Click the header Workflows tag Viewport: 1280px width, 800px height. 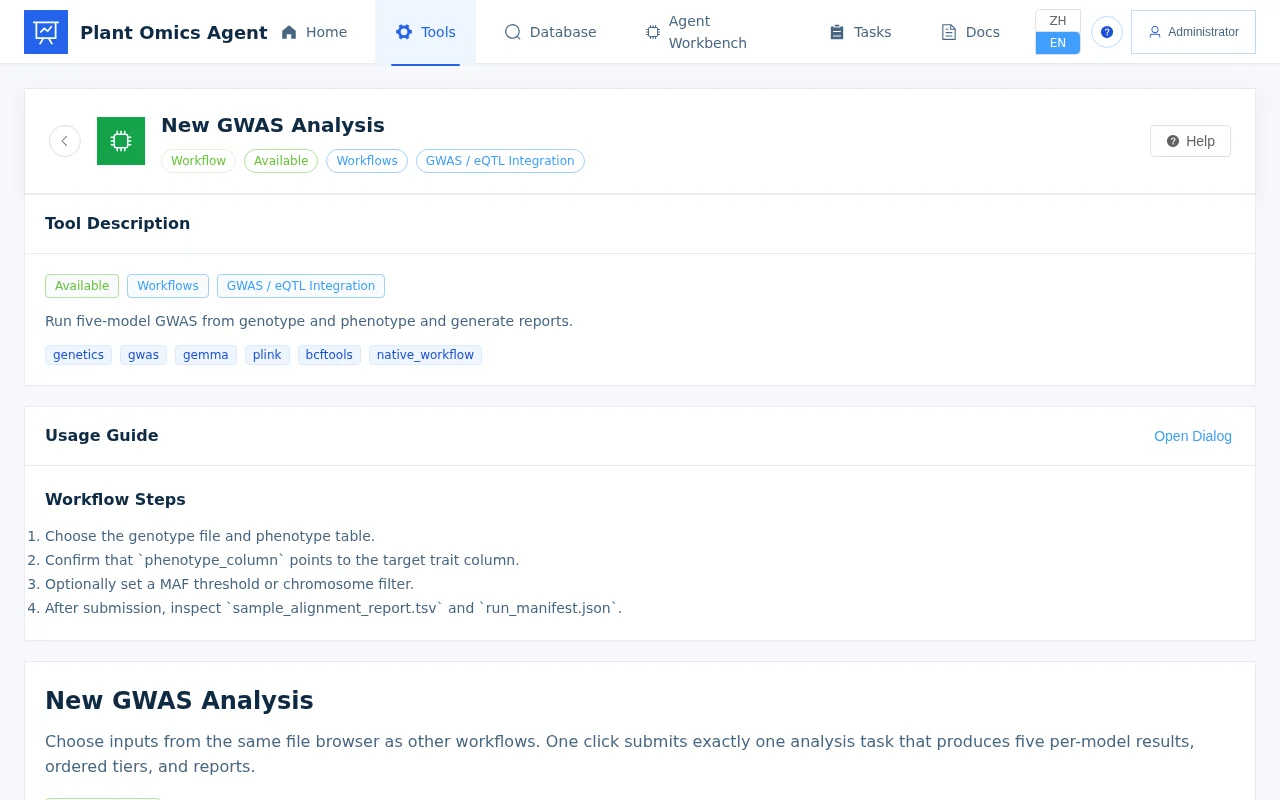(367, 161)
